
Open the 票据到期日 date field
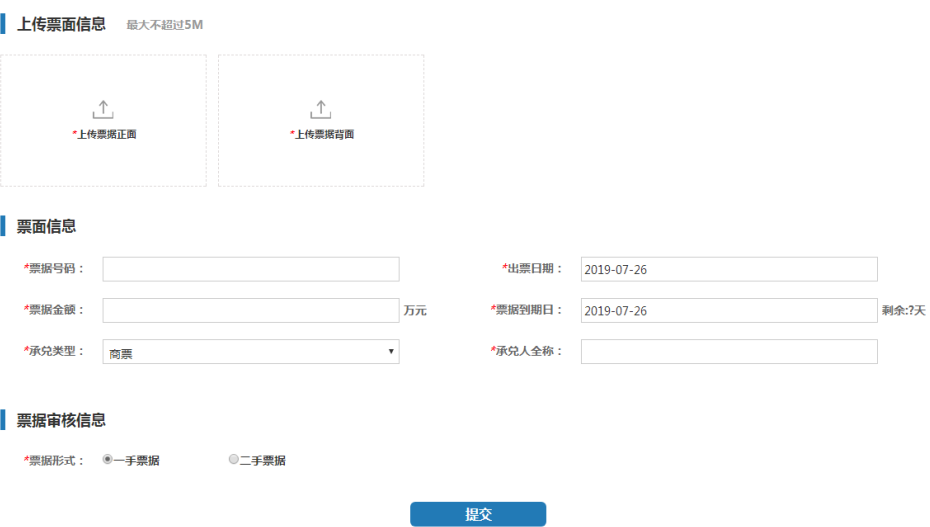tap(728, 311)
